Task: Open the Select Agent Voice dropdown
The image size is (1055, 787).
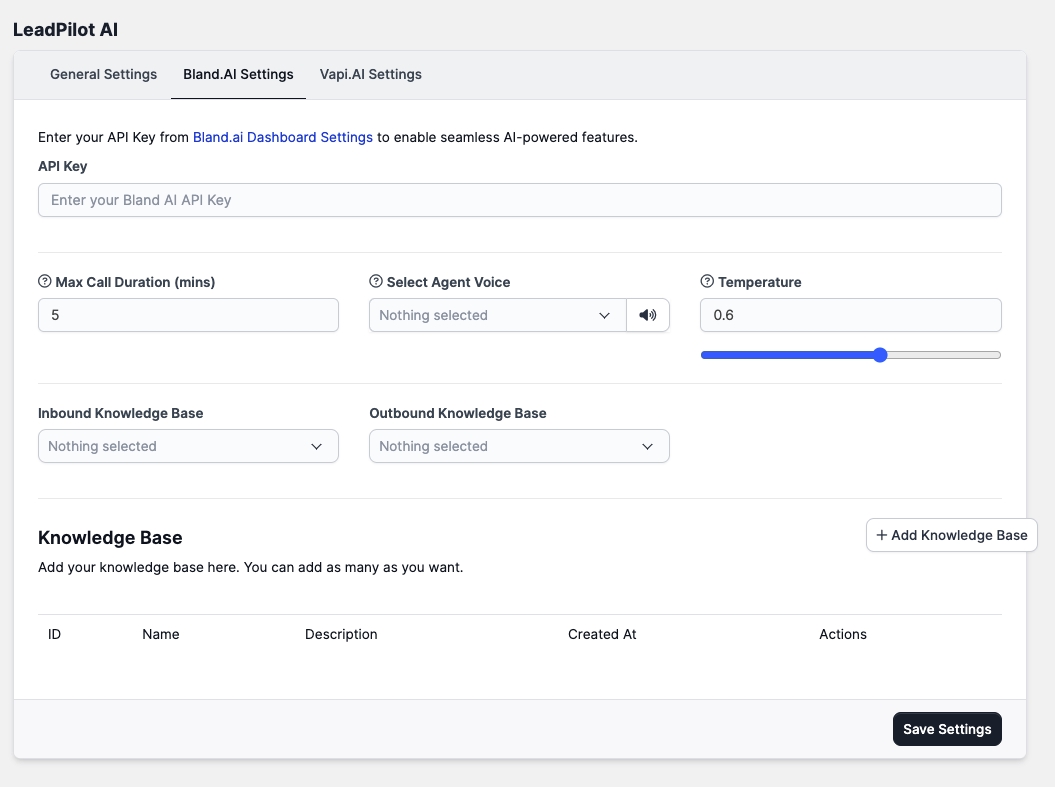Action: coord(497,315)
